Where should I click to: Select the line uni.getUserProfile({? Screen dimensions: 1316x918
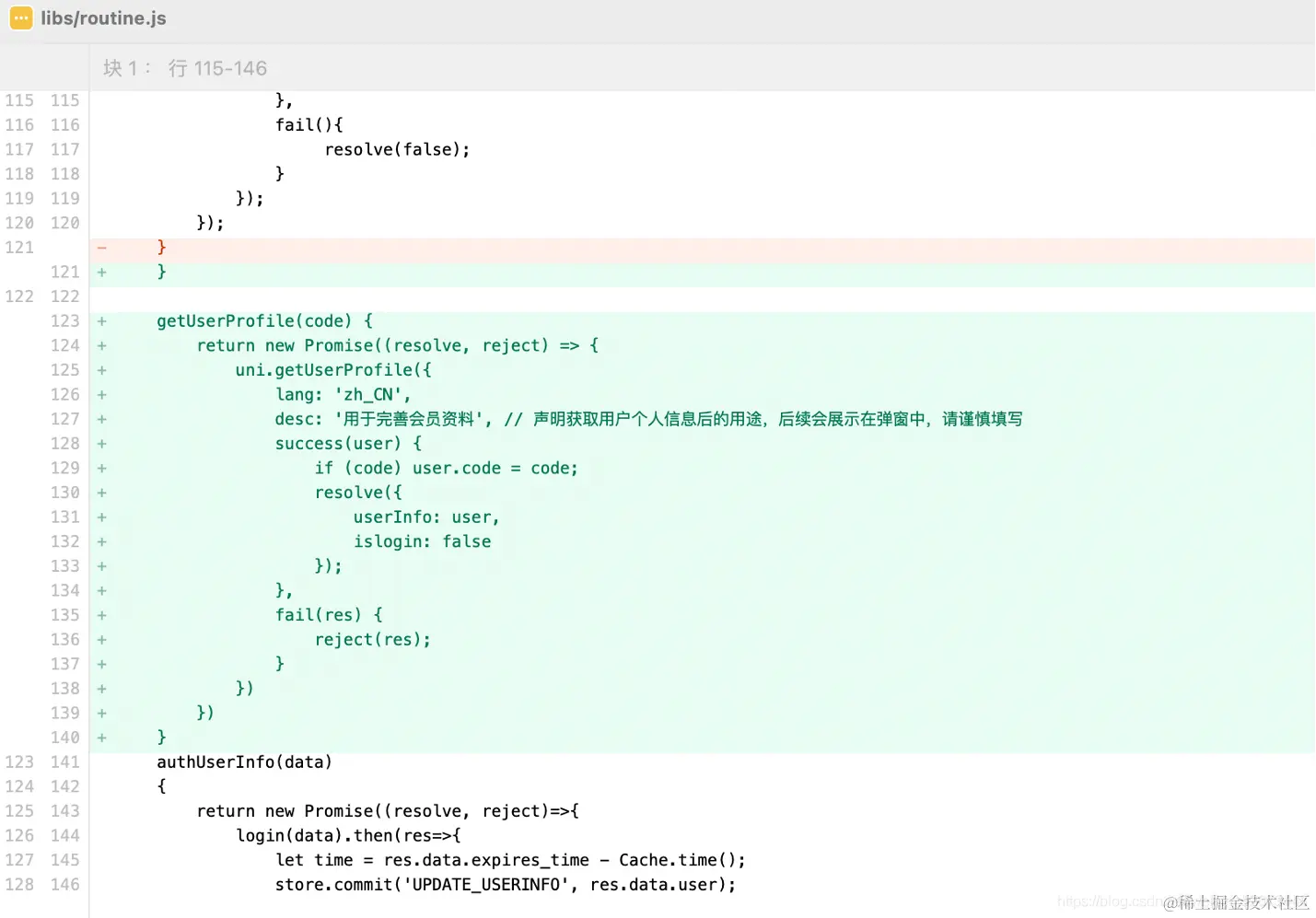333,369
